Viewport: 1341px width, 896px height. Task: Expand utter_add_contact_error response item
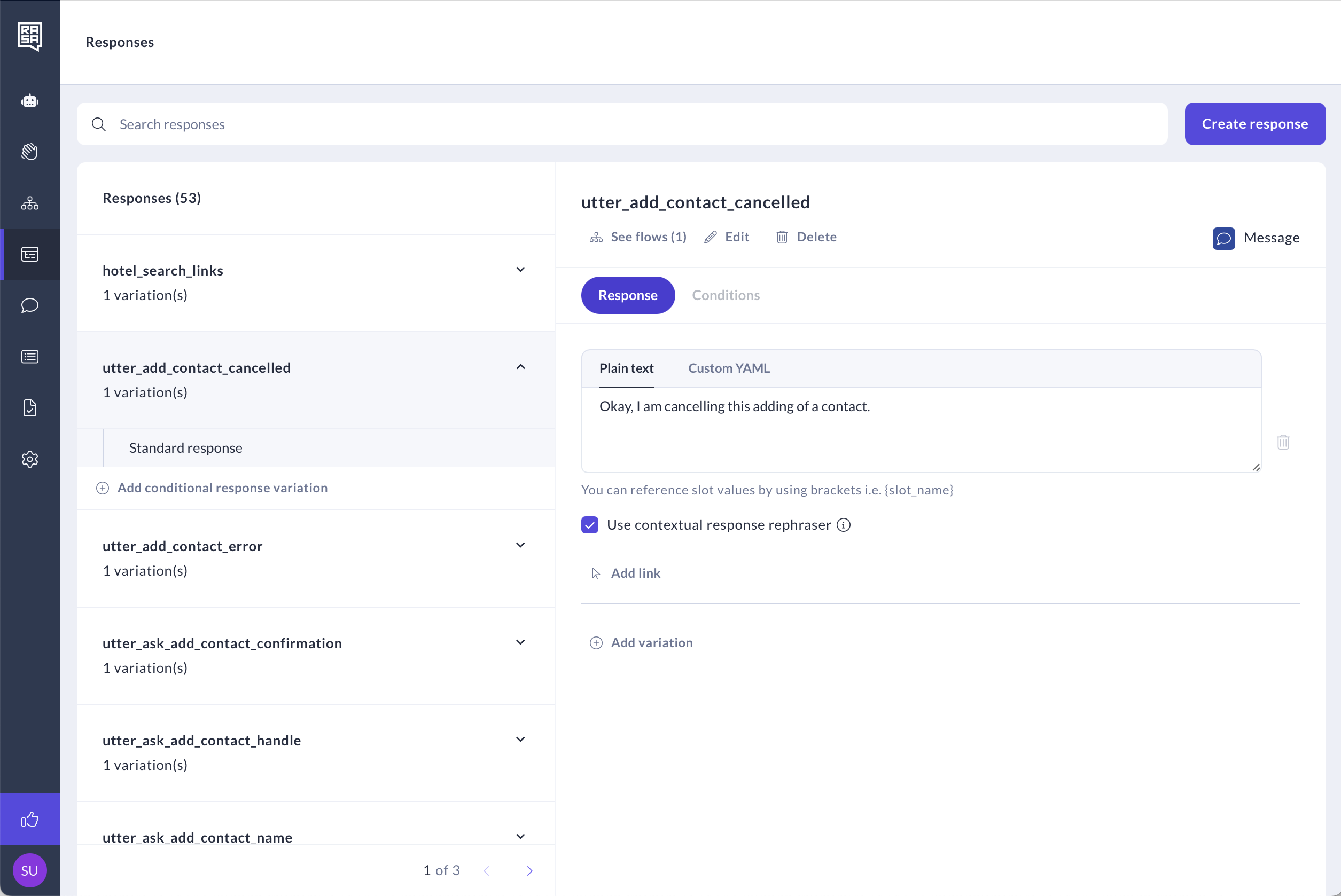point(520,545)
